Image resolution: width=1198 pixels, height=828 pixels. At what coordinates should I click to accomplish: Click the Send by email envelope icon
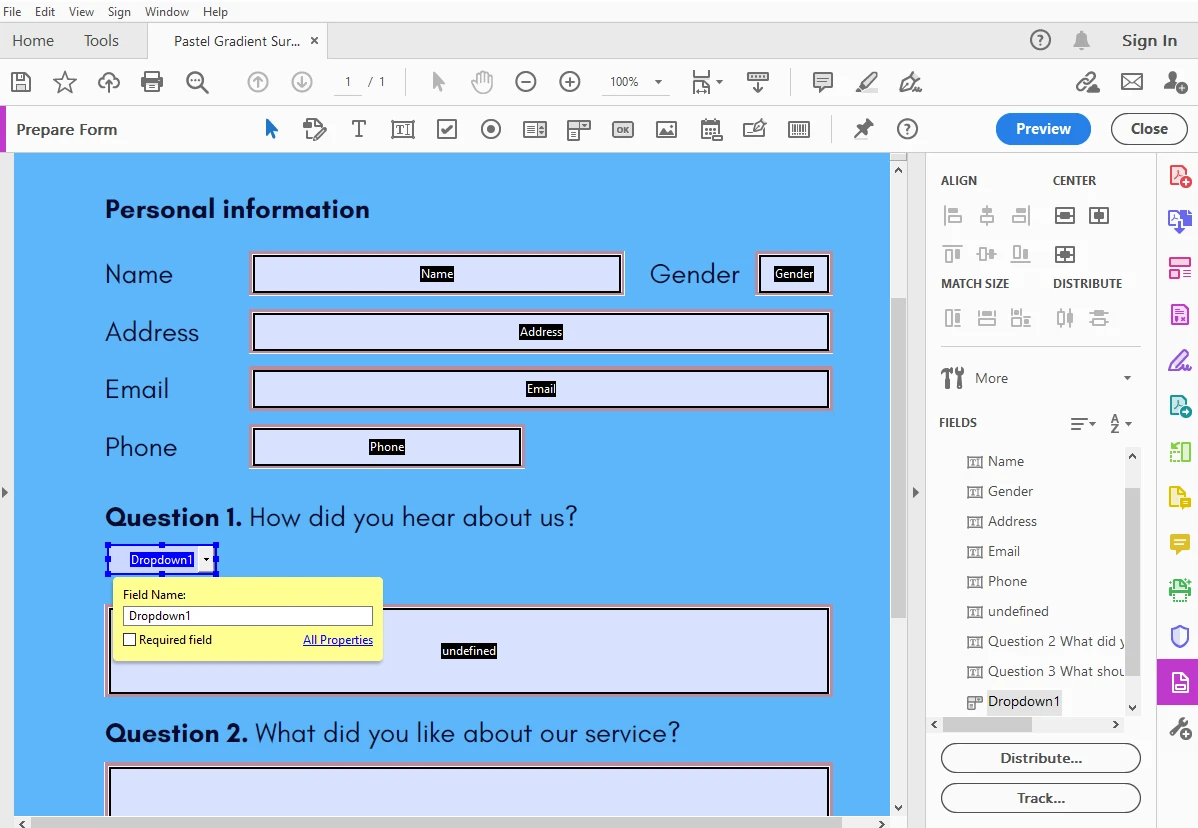pyautogui.click(x=1132, y=82)
